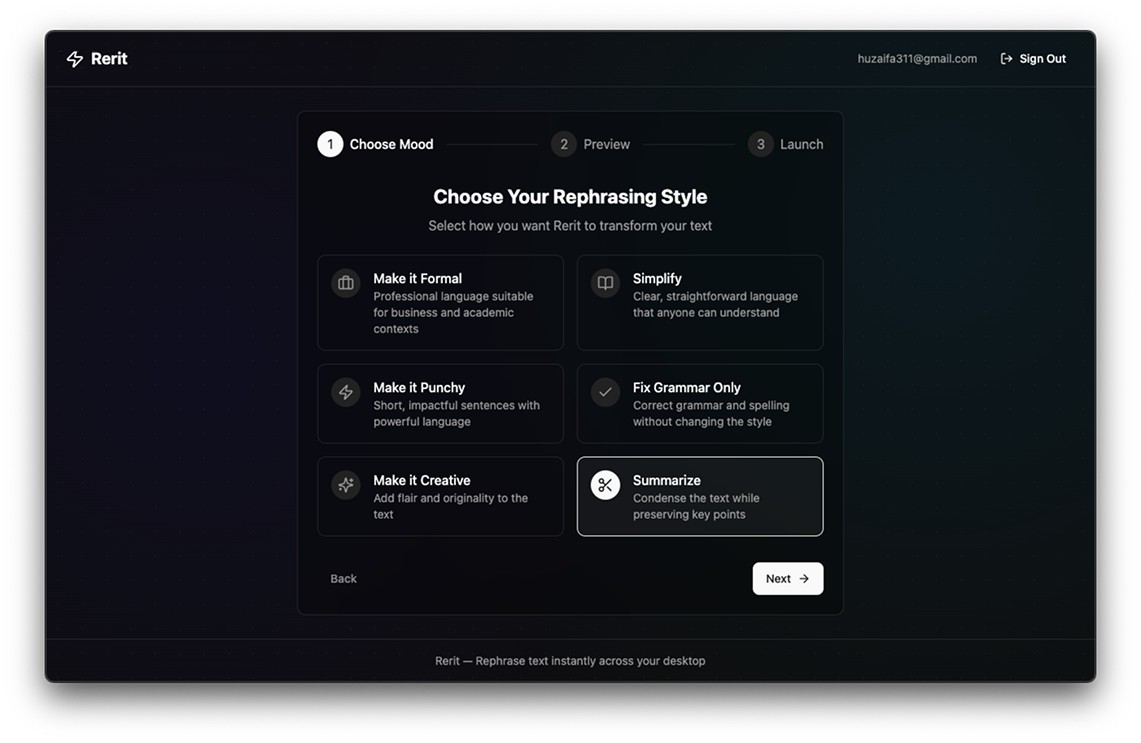Click the arrow icon inside Next button
The width and height of the screenshot is (1141, 743).
click(804, 579)
